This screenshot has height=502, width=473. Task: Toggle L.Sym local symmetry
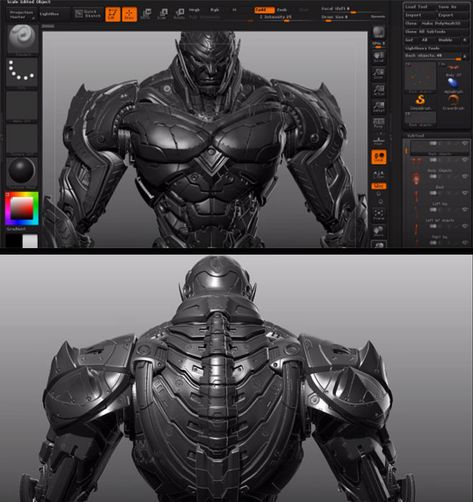[x=378, y=174]
